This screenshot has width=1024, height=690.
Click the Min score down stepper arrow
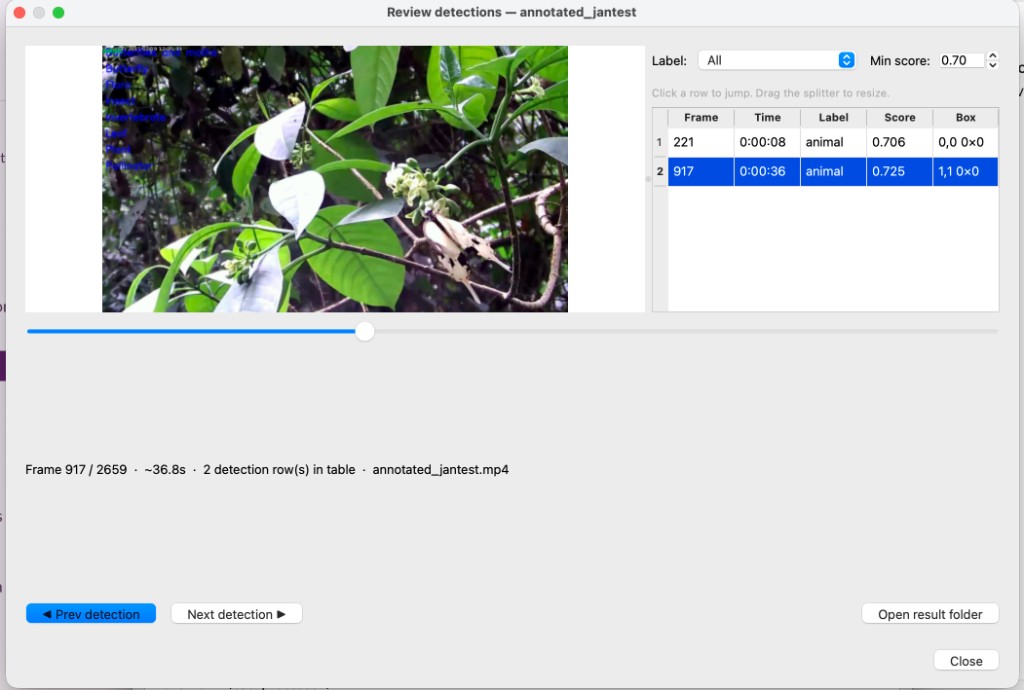click(991, 64)
